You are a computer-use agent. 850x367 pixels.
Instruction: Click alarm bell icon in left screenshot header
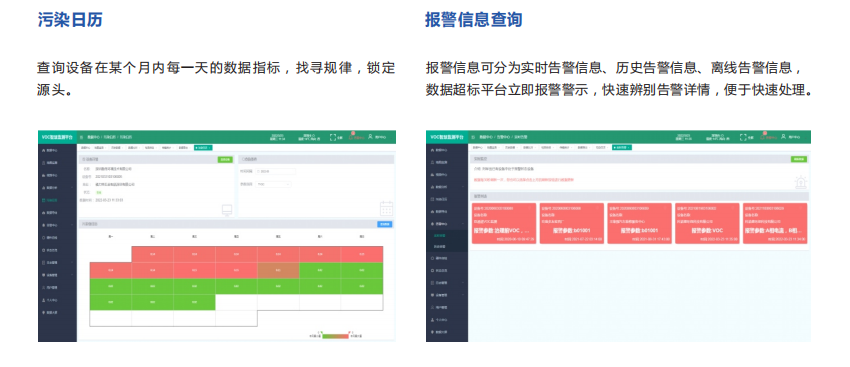tap(351, 137)
